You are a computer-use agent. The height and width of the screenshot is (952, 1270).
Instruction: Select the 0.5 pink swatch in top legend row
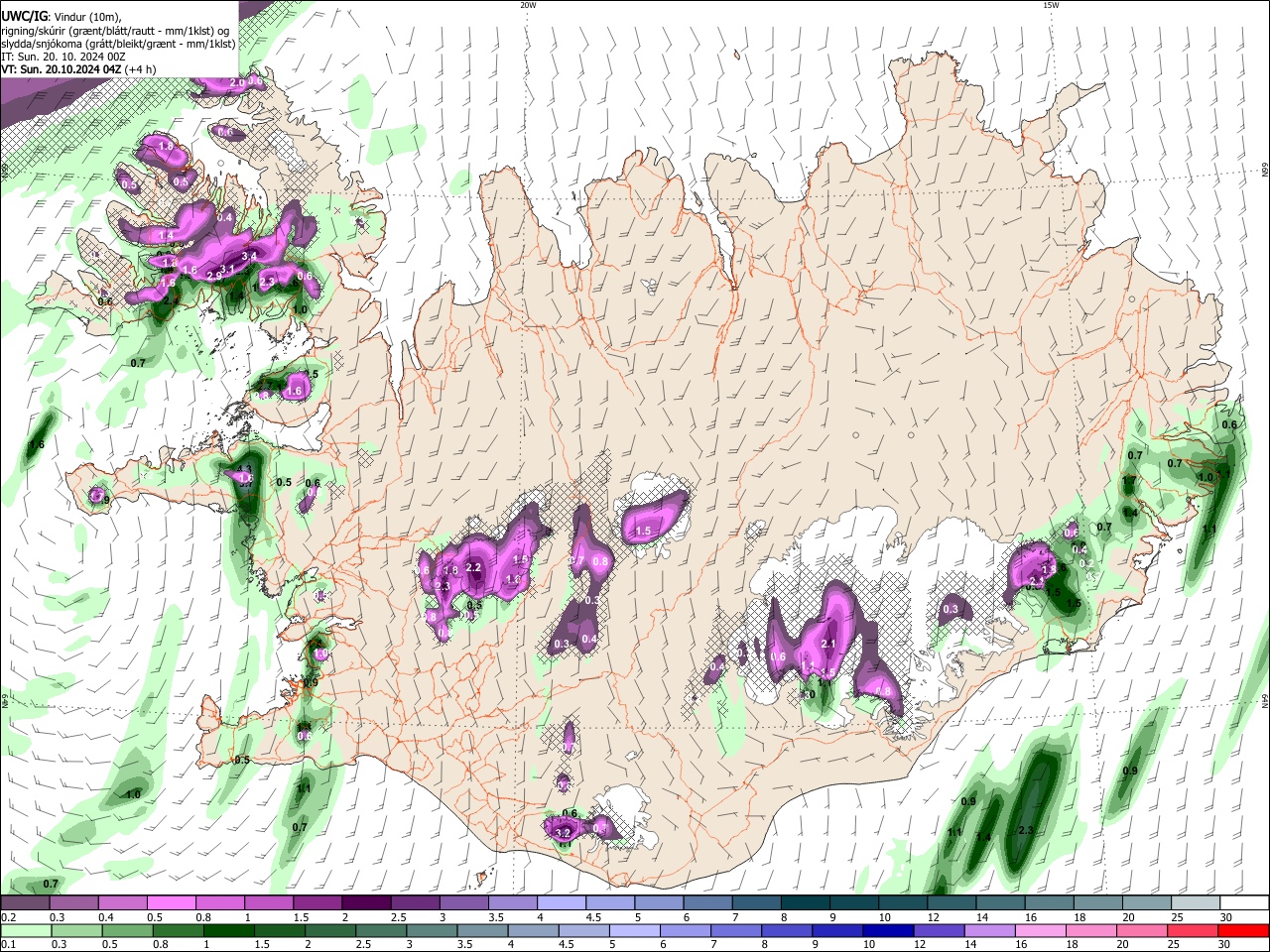171,902
